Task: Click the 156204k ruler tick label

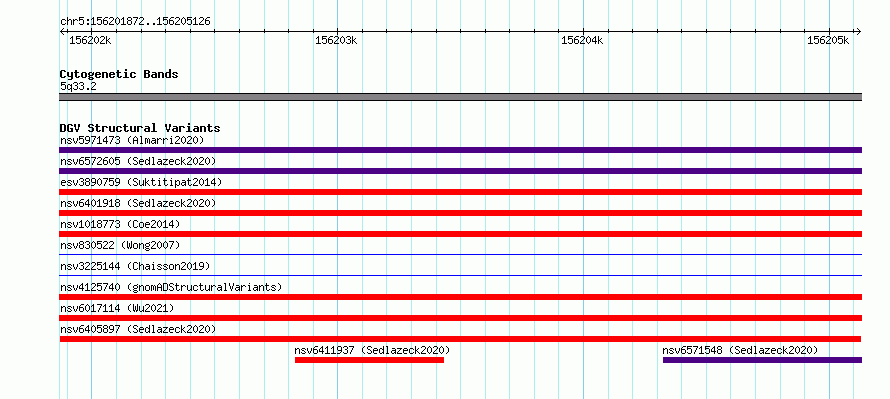Action: click(582, 40)
